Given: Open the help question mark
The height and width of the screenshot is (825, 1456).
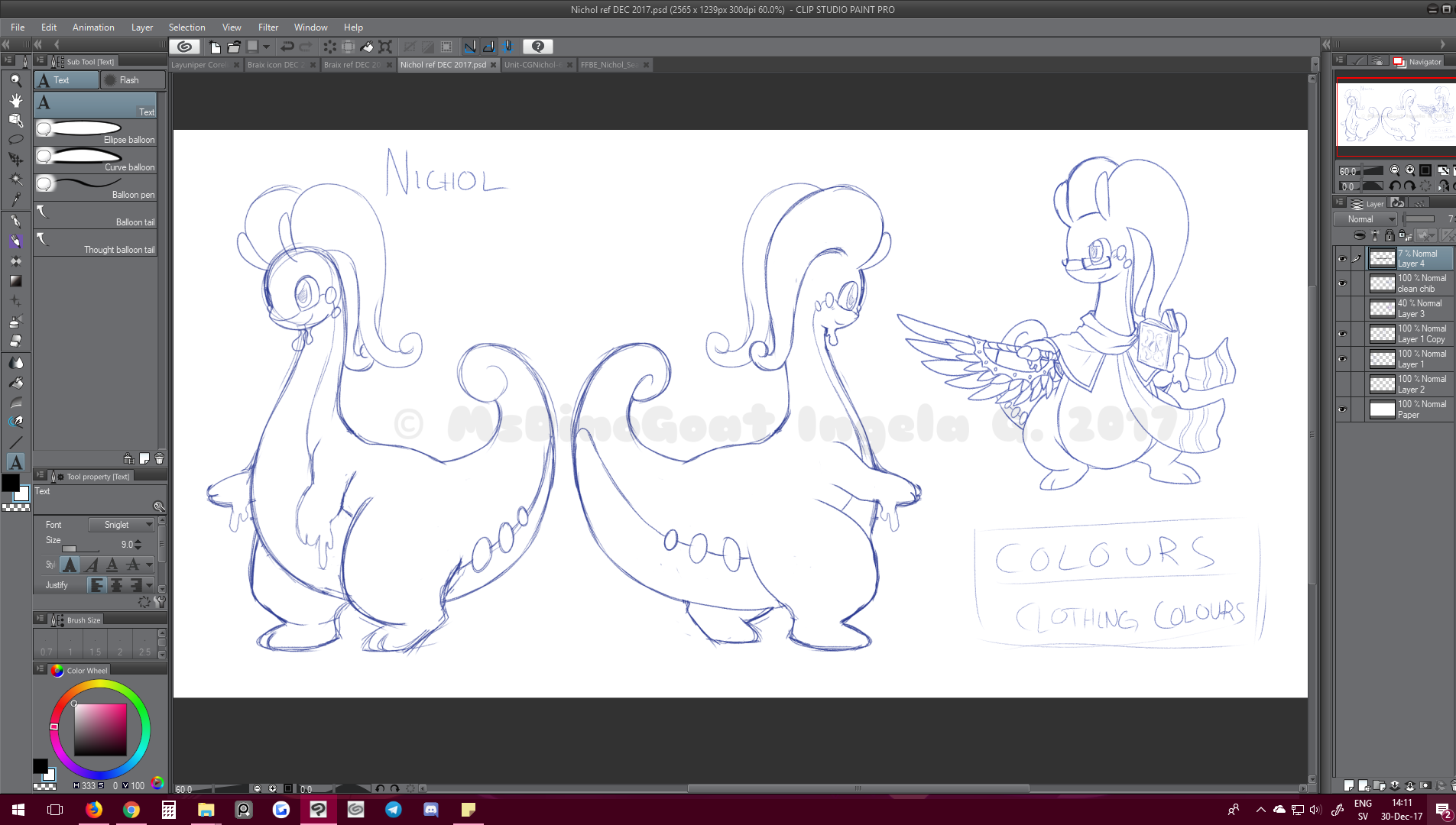Looking at the screenshot, I should click(537, 47).
